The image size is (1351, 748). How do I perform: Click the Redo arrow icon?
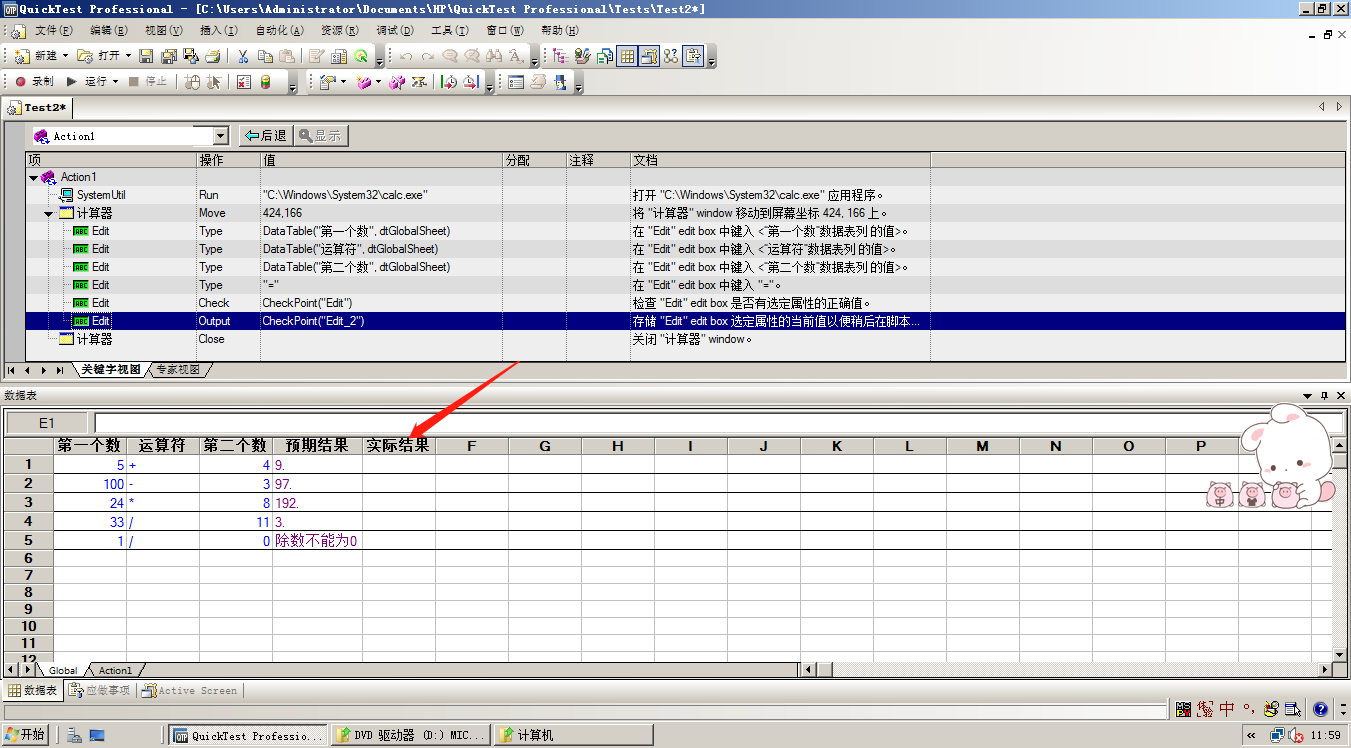click(x=428, y=56)
